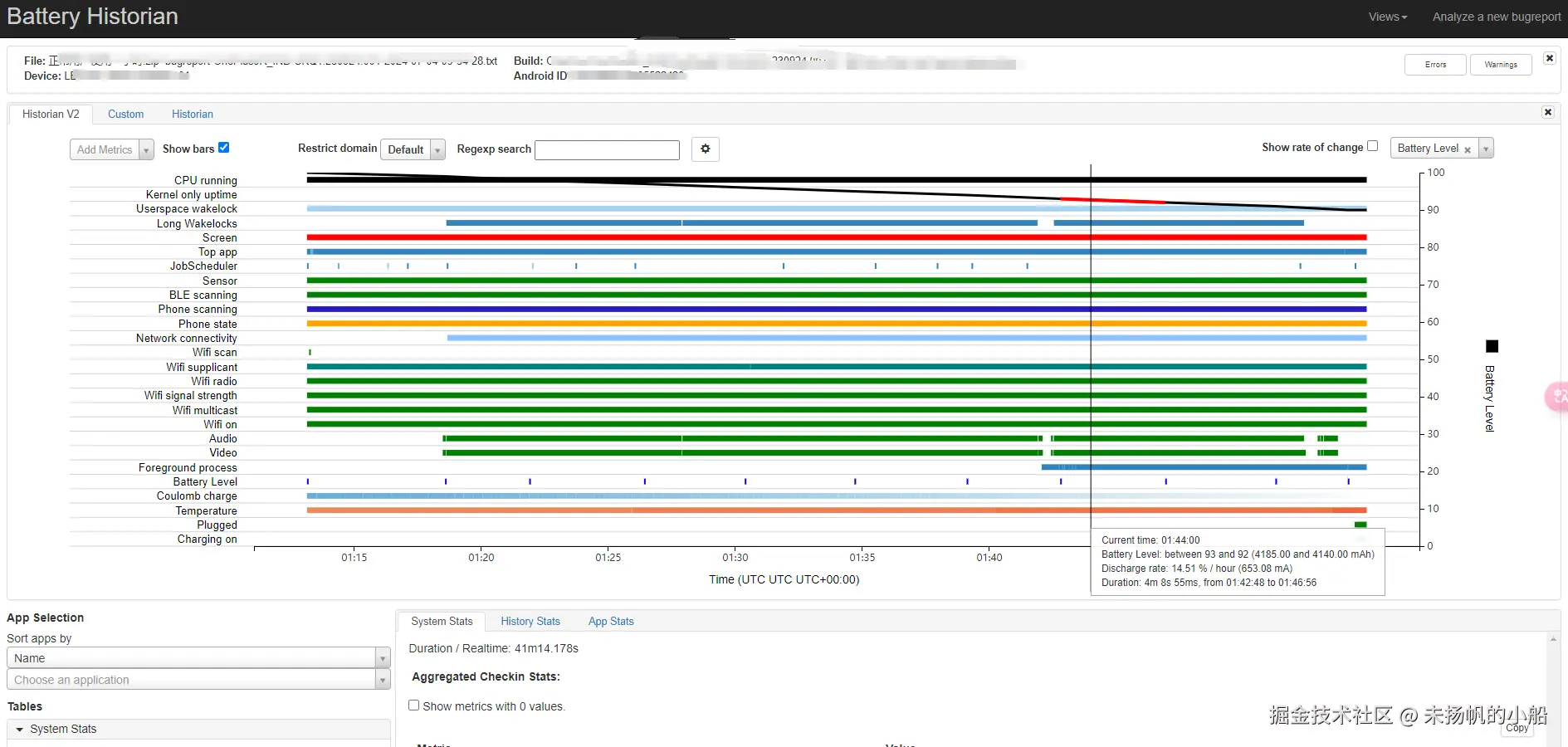Close the Historian chart panel

pyautogui.click(x=1547, y=112)
